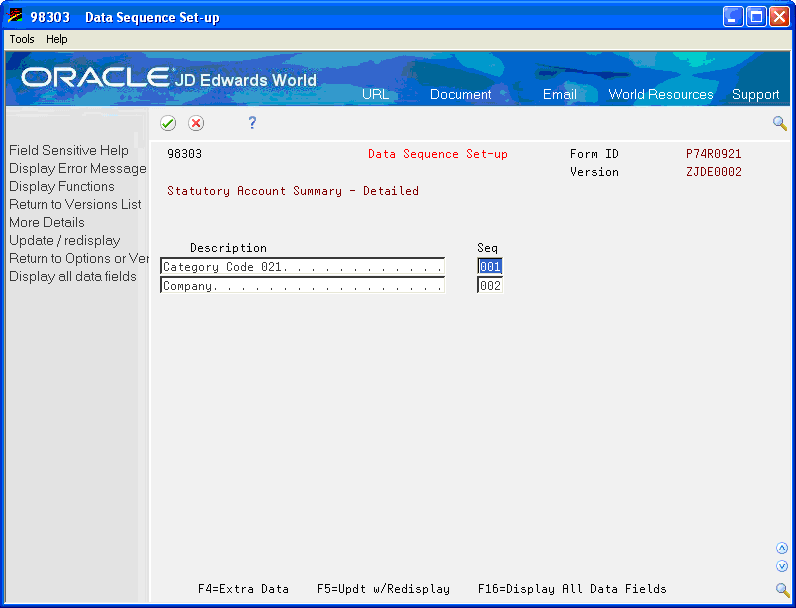Choose Return to Options or Versions
Image resolution: width=796 pixels, height=608 pixels.
pos(79,258)
